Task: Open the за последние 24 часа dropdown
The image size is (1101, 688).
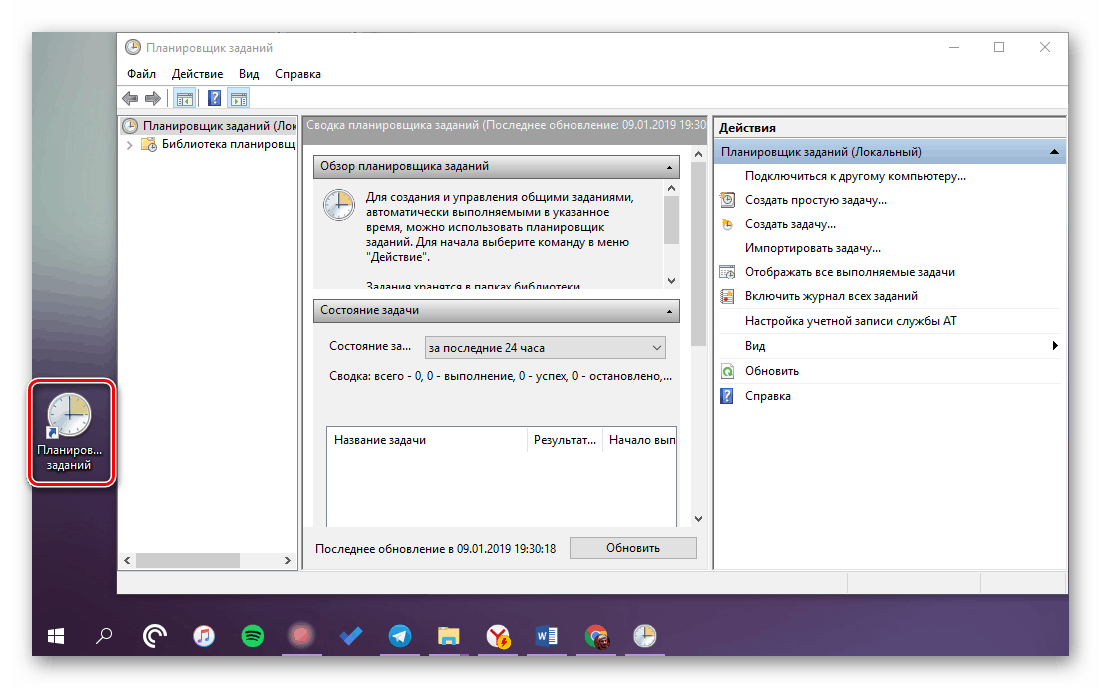Action: tap(545, 348)
